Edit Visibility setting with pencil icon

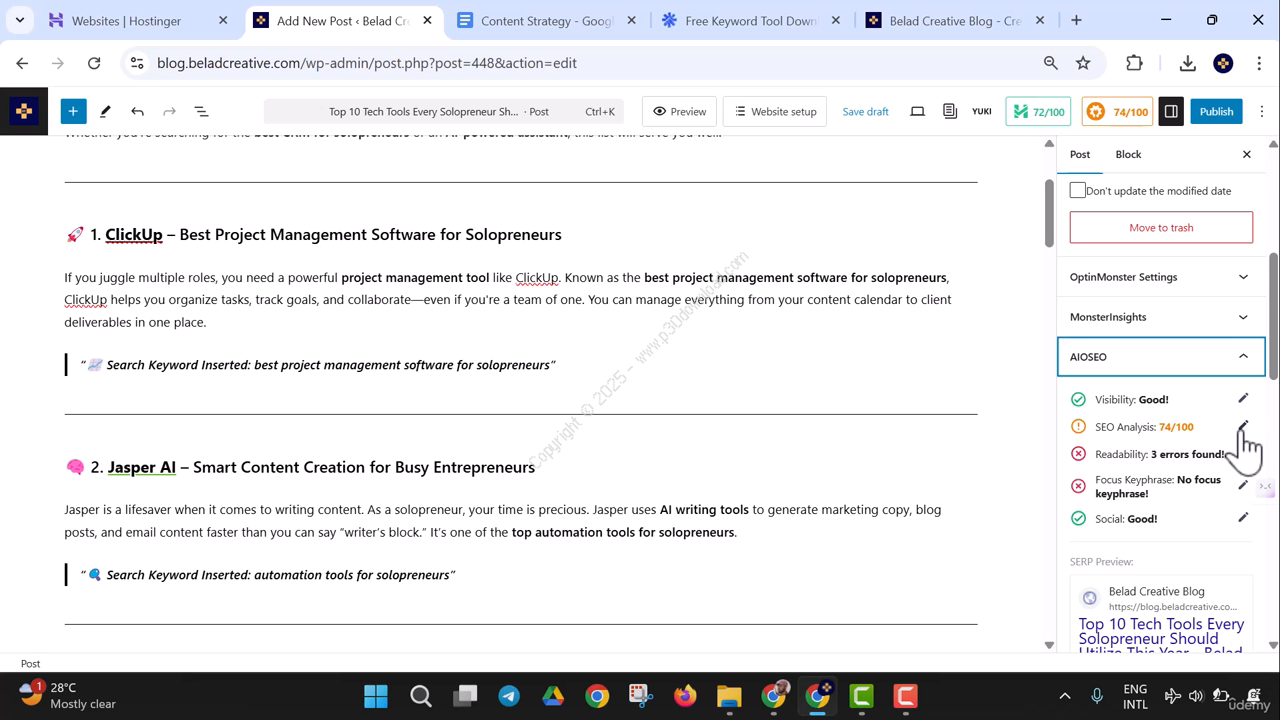click(1243, 398)
